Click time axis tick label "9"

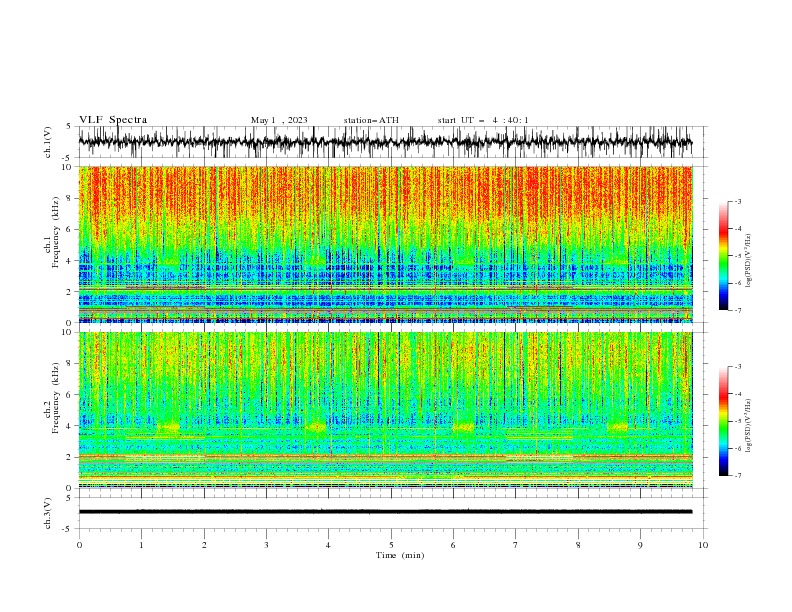[x=640, y=545]
